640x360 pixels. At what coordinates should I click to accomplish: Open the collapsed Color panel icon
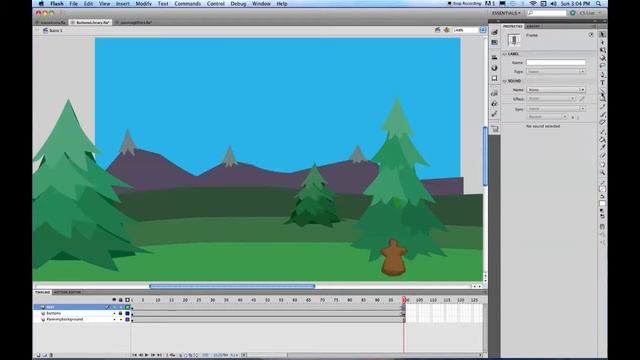click(x=495, y=32)
